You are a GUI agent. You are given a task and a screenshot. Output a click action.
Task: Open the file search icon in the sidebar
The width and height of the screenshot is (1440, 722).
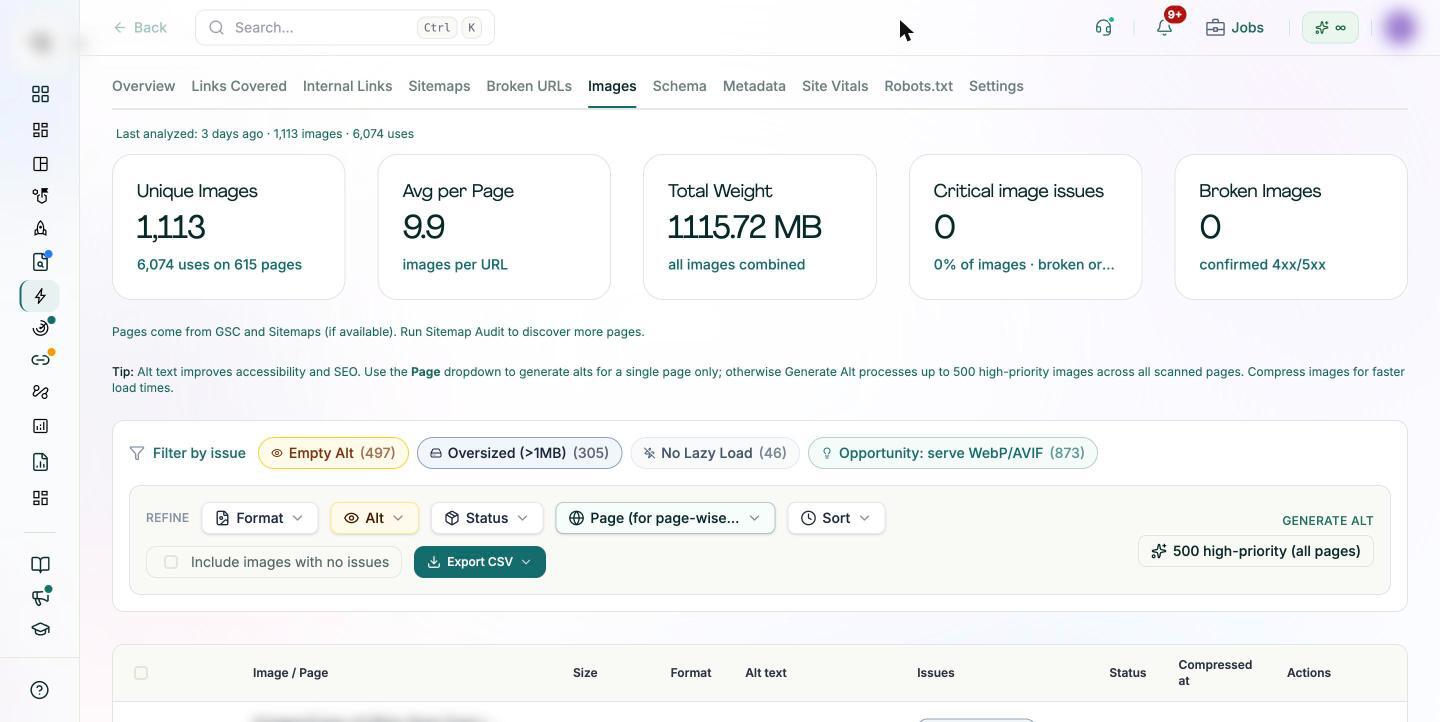point(40,262)
